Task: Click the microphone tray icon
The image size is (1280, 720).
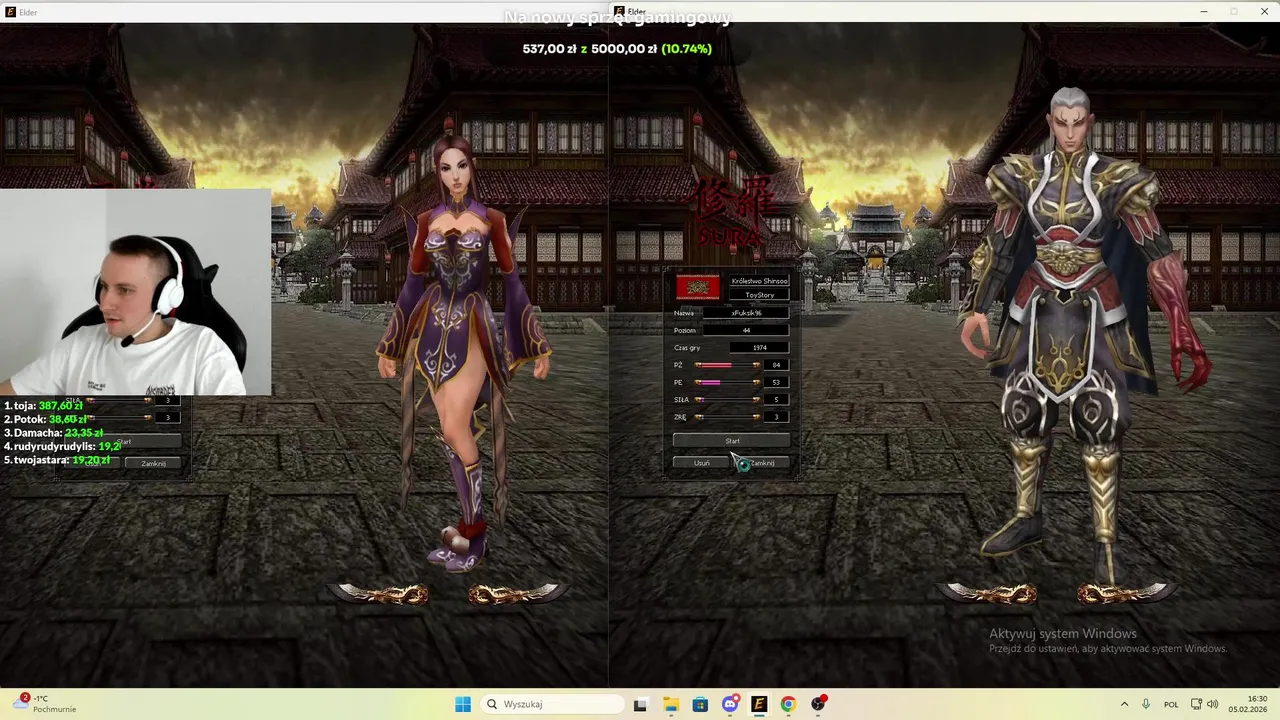Action: pos(1146,704)
